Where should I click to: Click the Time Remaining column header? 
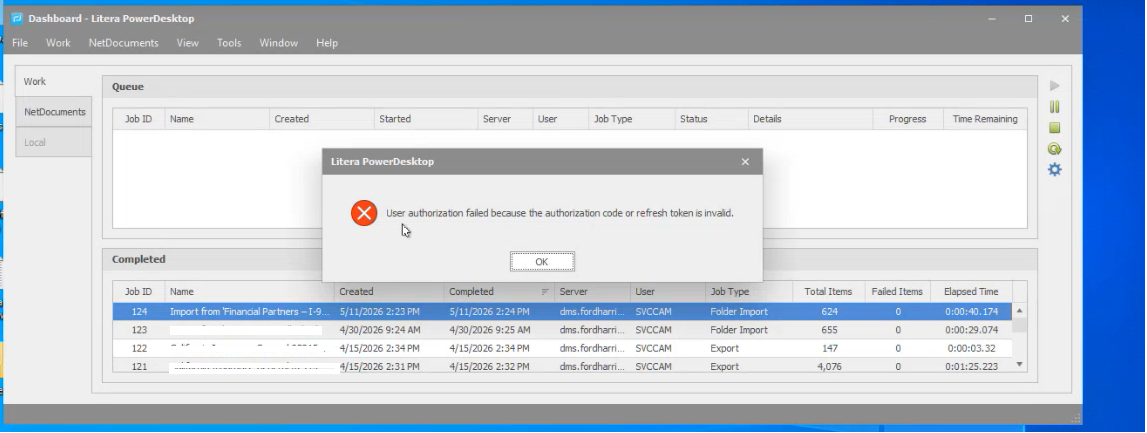point(985,118)
